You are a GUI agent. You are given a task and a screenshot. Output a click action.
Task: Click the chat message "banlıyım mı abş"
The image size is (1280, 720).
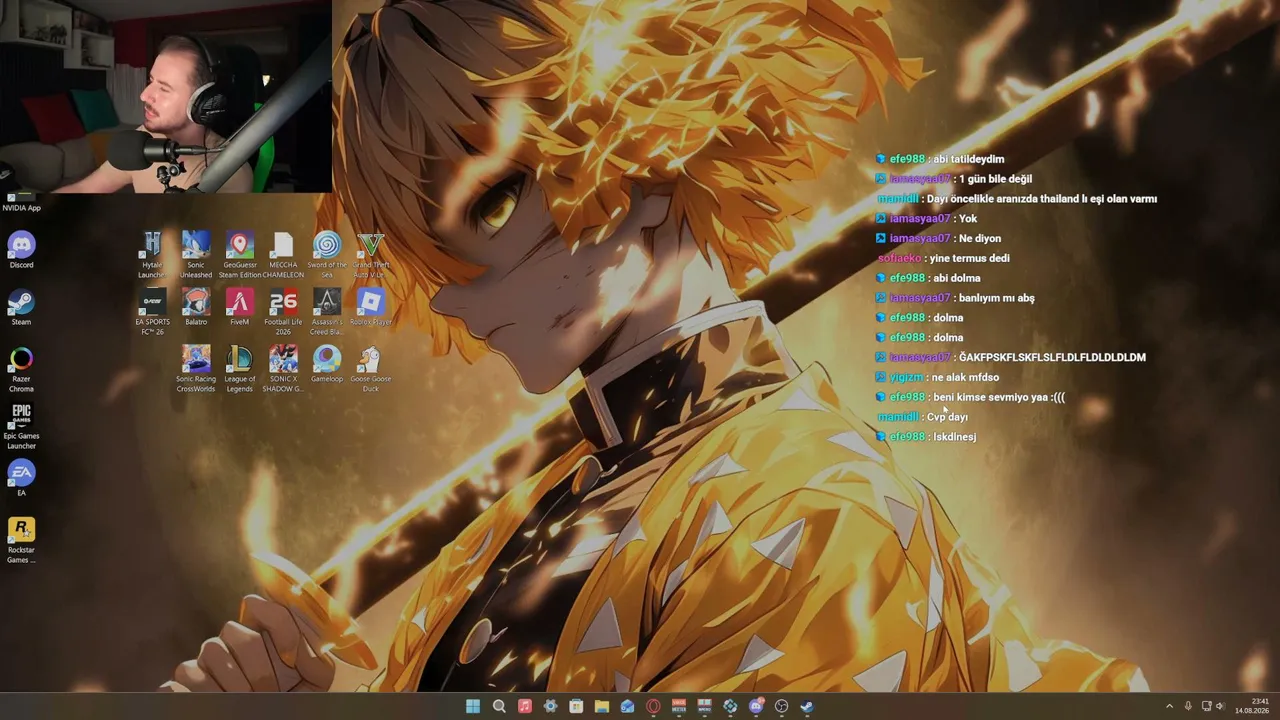996,298
